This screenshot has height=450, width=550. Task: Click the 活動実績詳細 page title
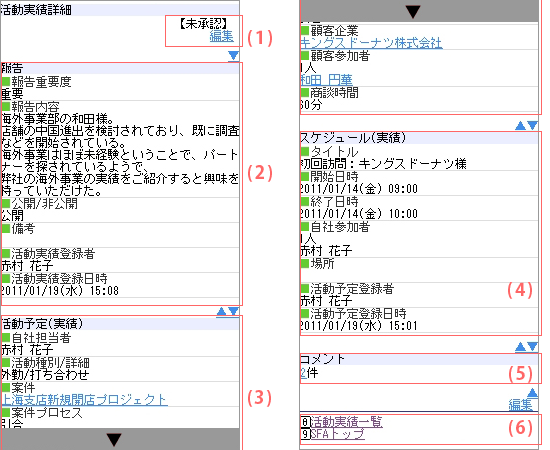pos(36,10)
